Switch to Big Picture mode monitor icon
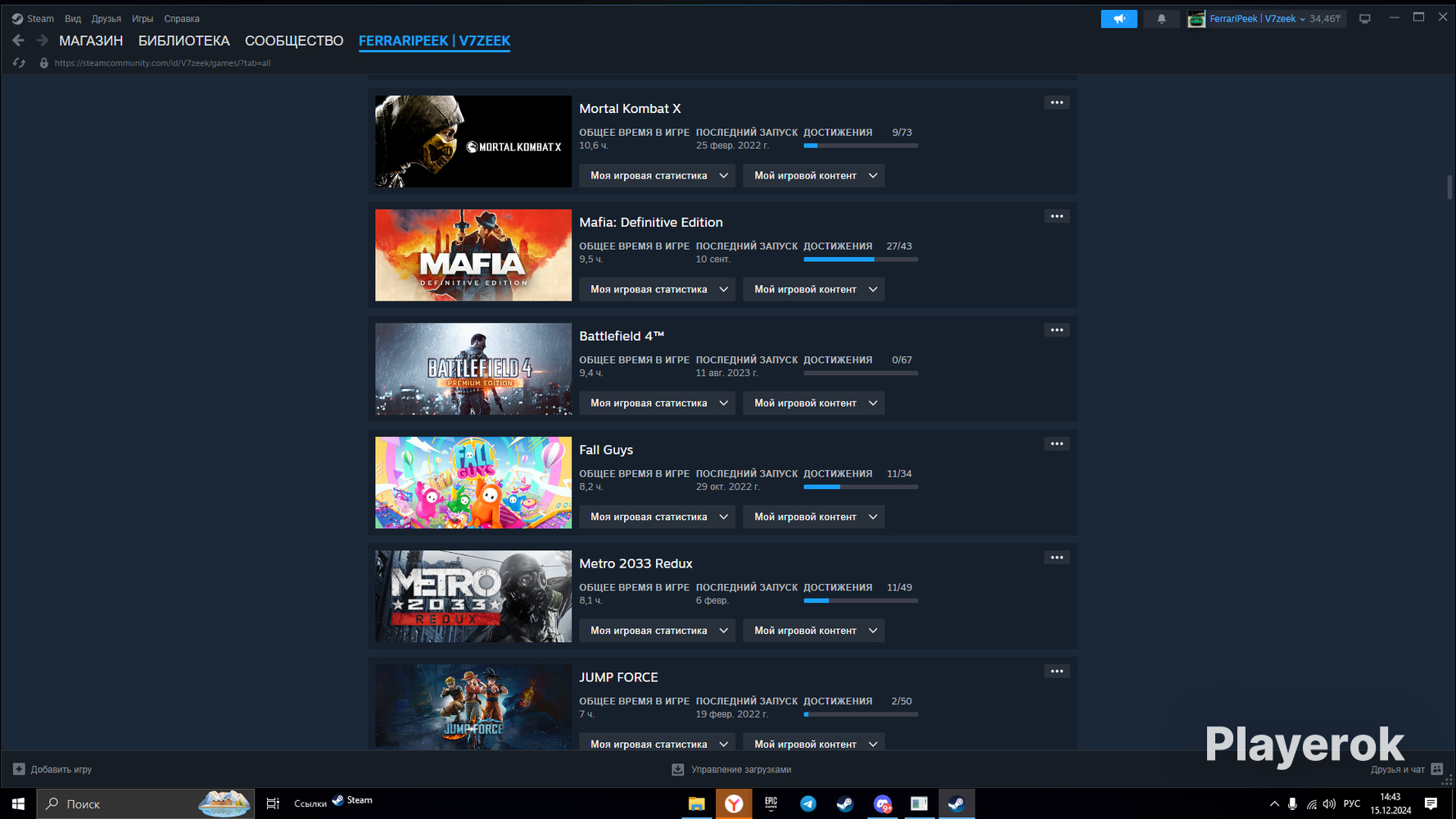The height and width of the screenshot is (819, 1456). tap(1364, 19)
